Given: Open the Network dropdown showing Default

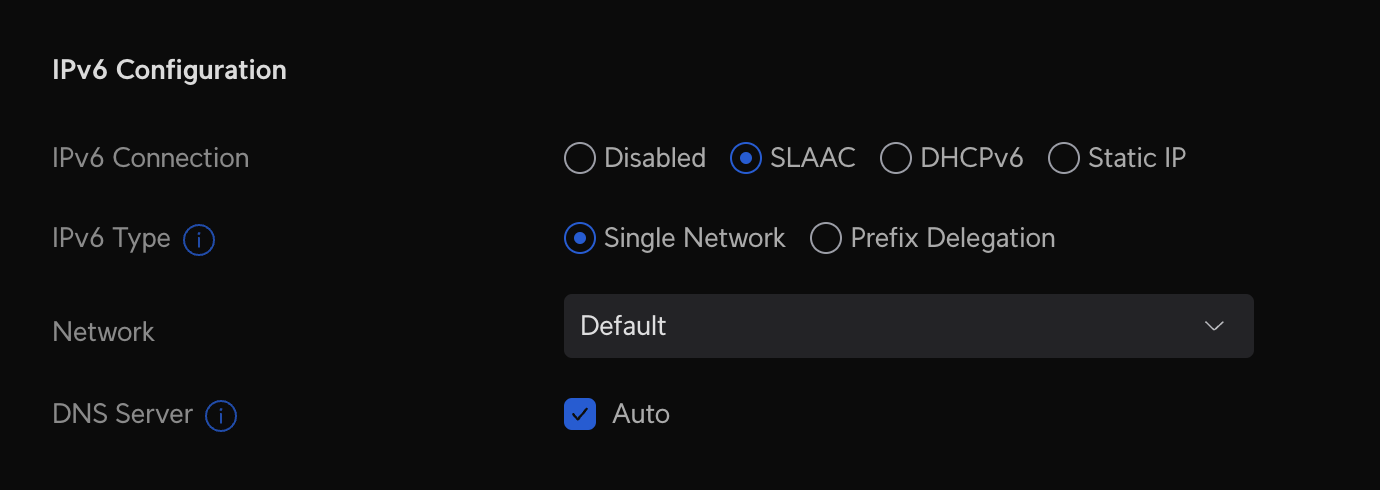Looking at the screenshot, I should [908, 326].
